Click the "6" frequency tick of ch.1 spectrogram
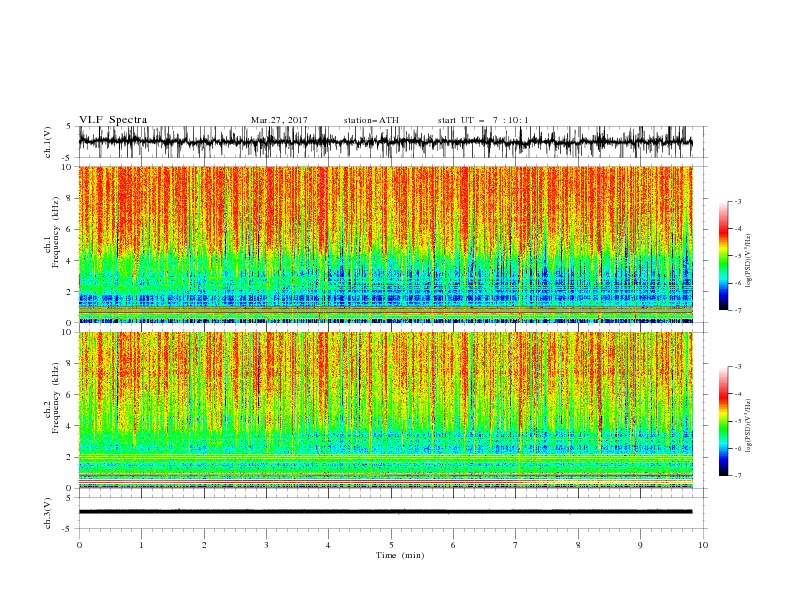This screenshot has height=612, width=792. click(x=70, y=229)
